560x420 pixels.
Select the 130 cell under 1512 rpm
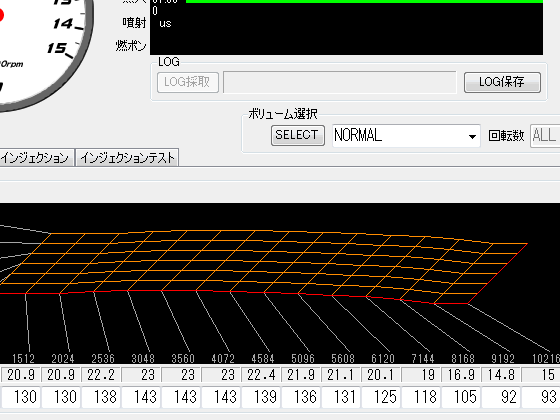(21, 397)
